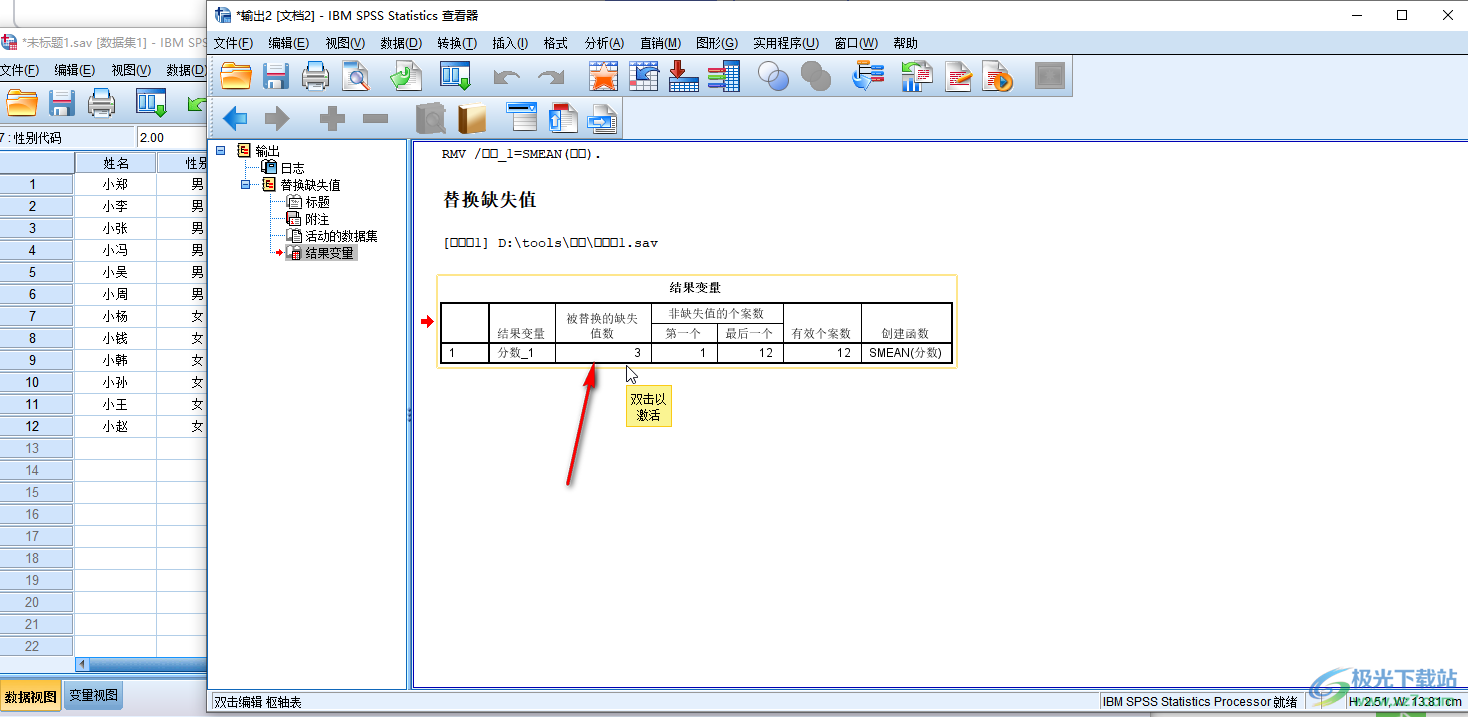
Task: Open the 分析(A) menu in Viewer
Action: click(604, 43)
